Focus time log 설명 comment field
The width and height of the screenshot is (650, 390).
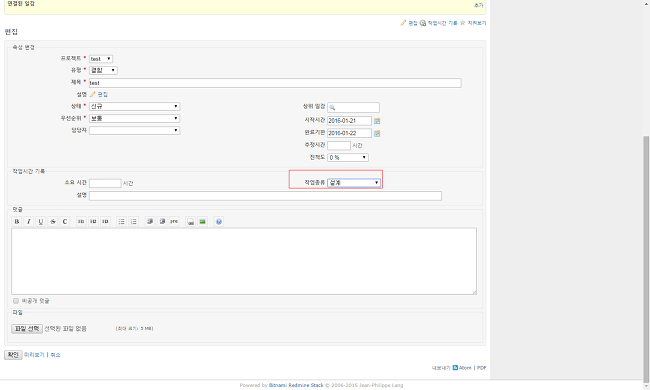coord(265,196)
